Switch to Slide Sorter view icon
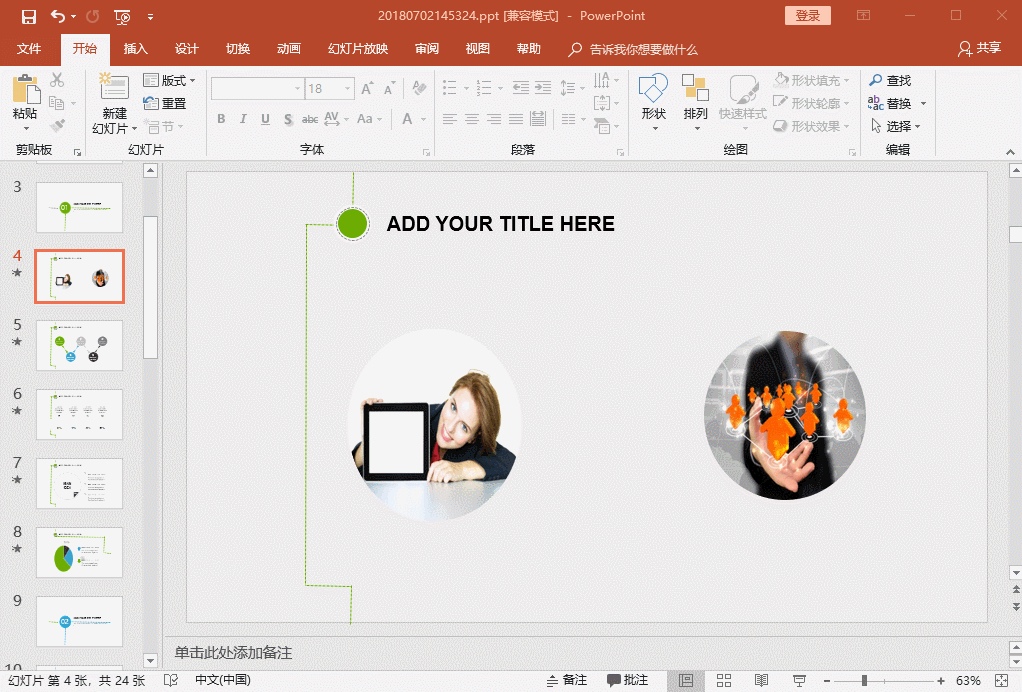1022x692 pixels. [x=725, y=680]
